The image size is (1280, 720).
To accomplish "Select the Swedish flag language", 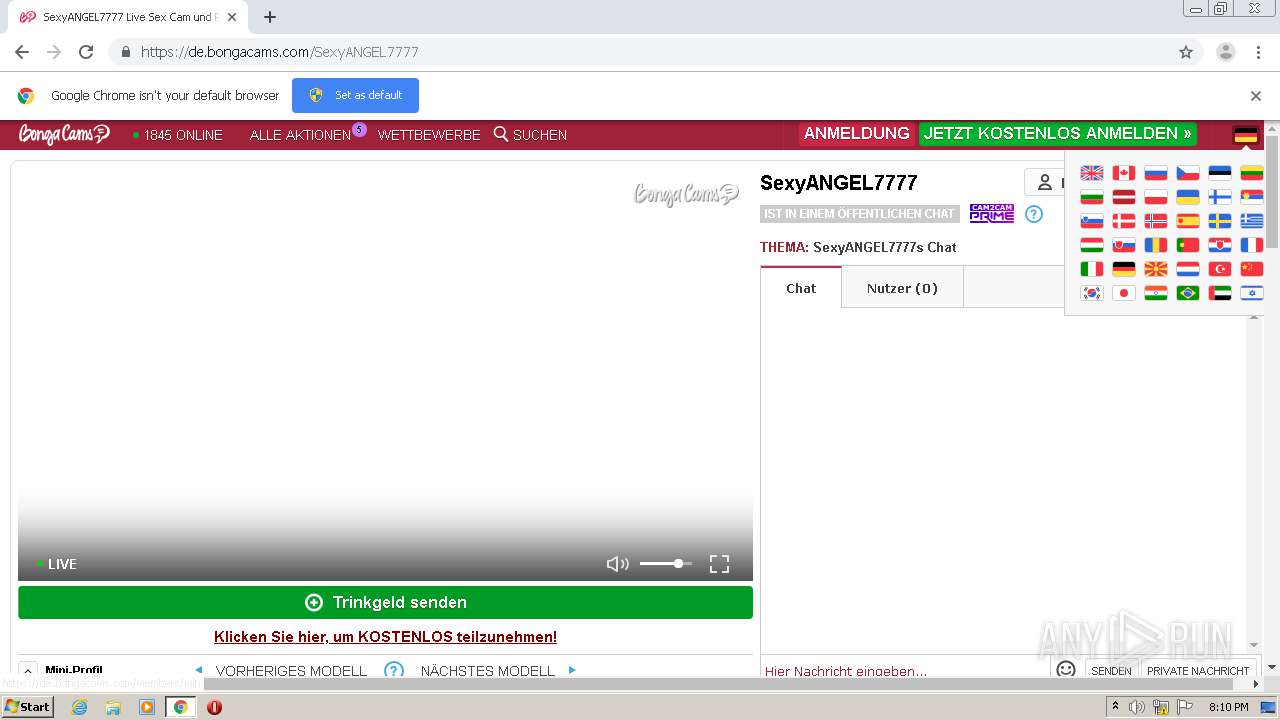I will click(1220, 221).
